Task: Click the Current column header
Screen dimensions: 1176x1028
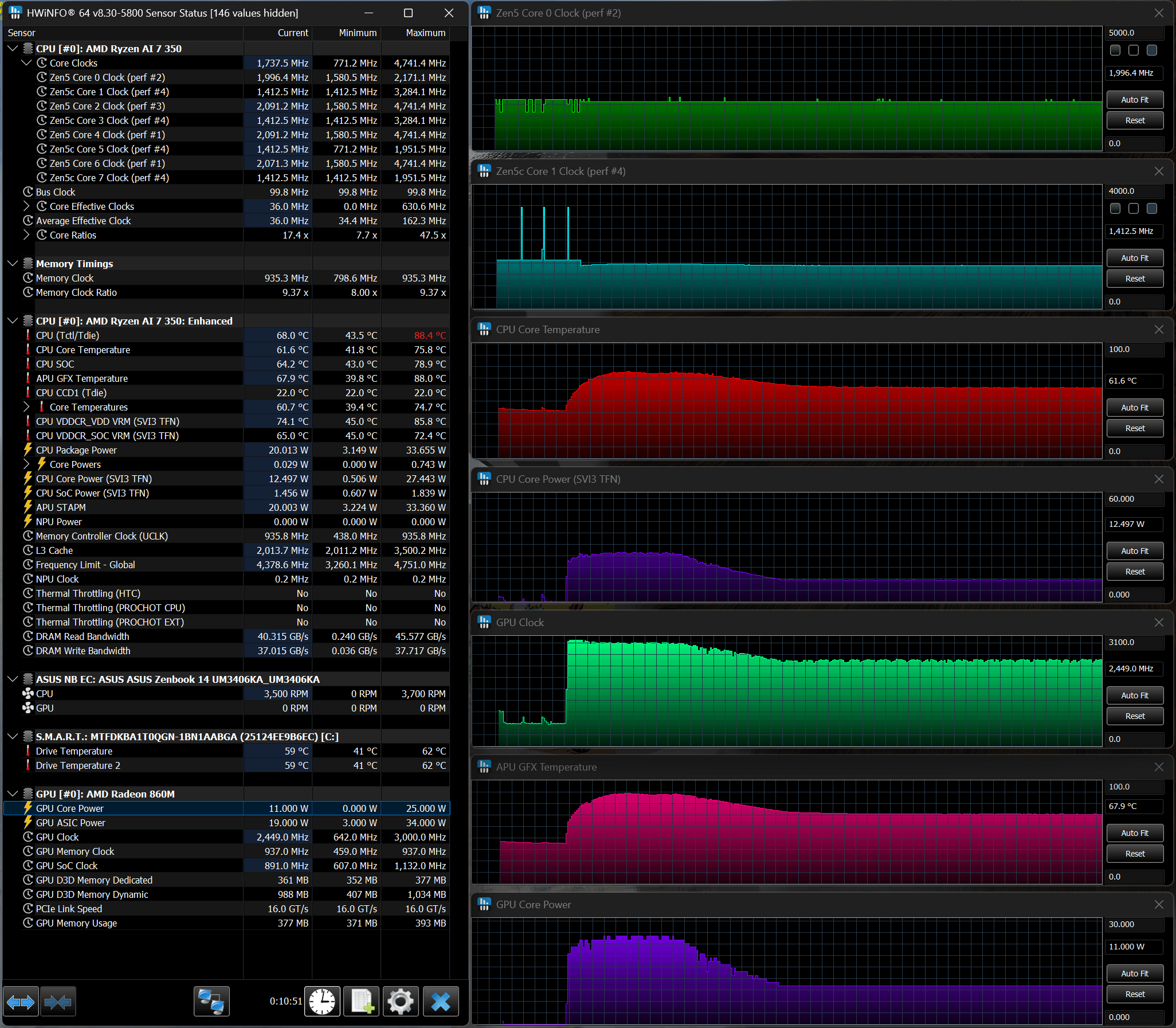Action: (x=292, y=33)
